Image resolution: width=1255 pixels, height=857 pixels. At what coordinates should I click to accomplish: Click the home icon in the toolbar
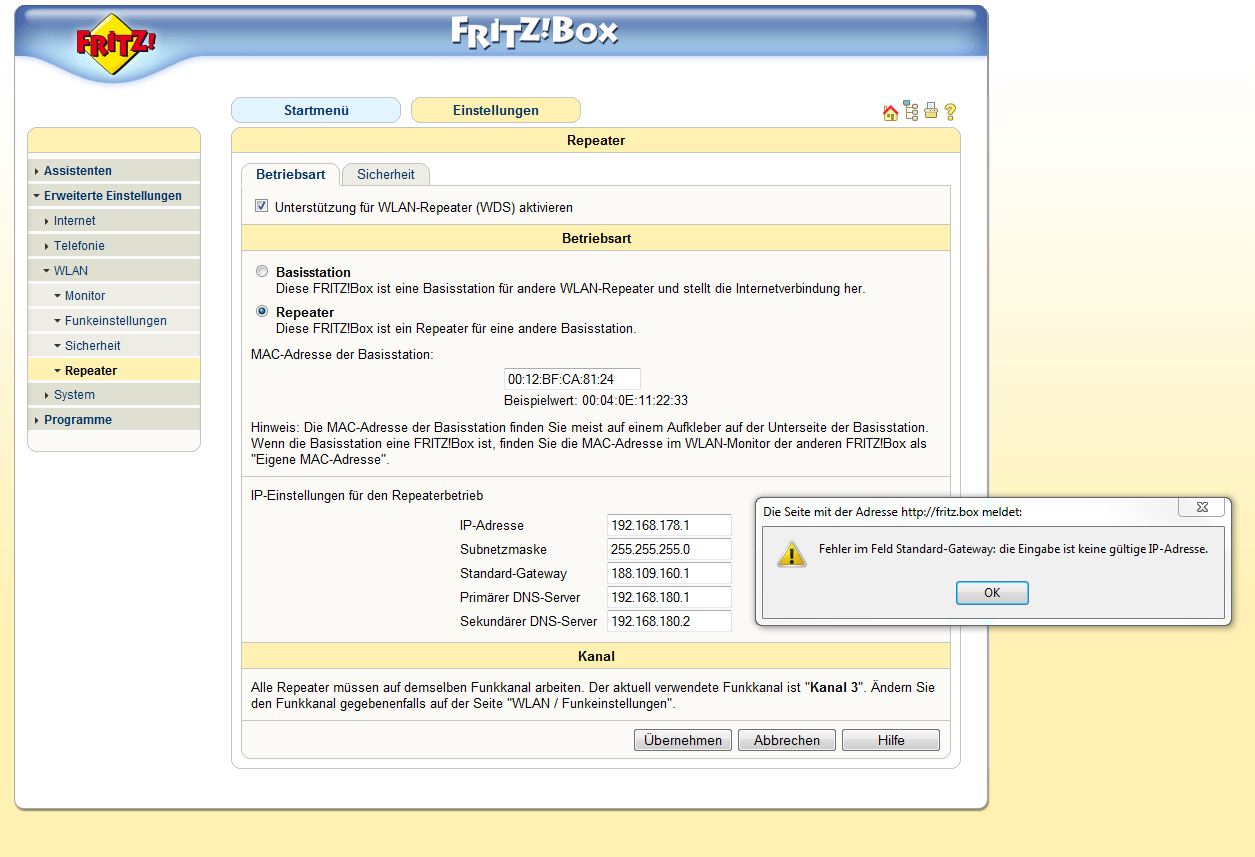point(890,113)
